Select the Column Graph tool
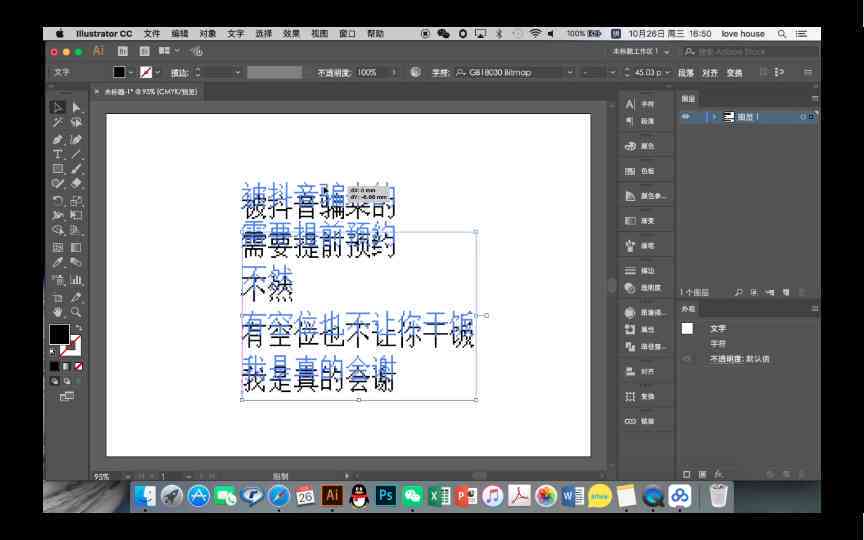The height and width of the screenshot is (540, 864). tap(76, 280)
